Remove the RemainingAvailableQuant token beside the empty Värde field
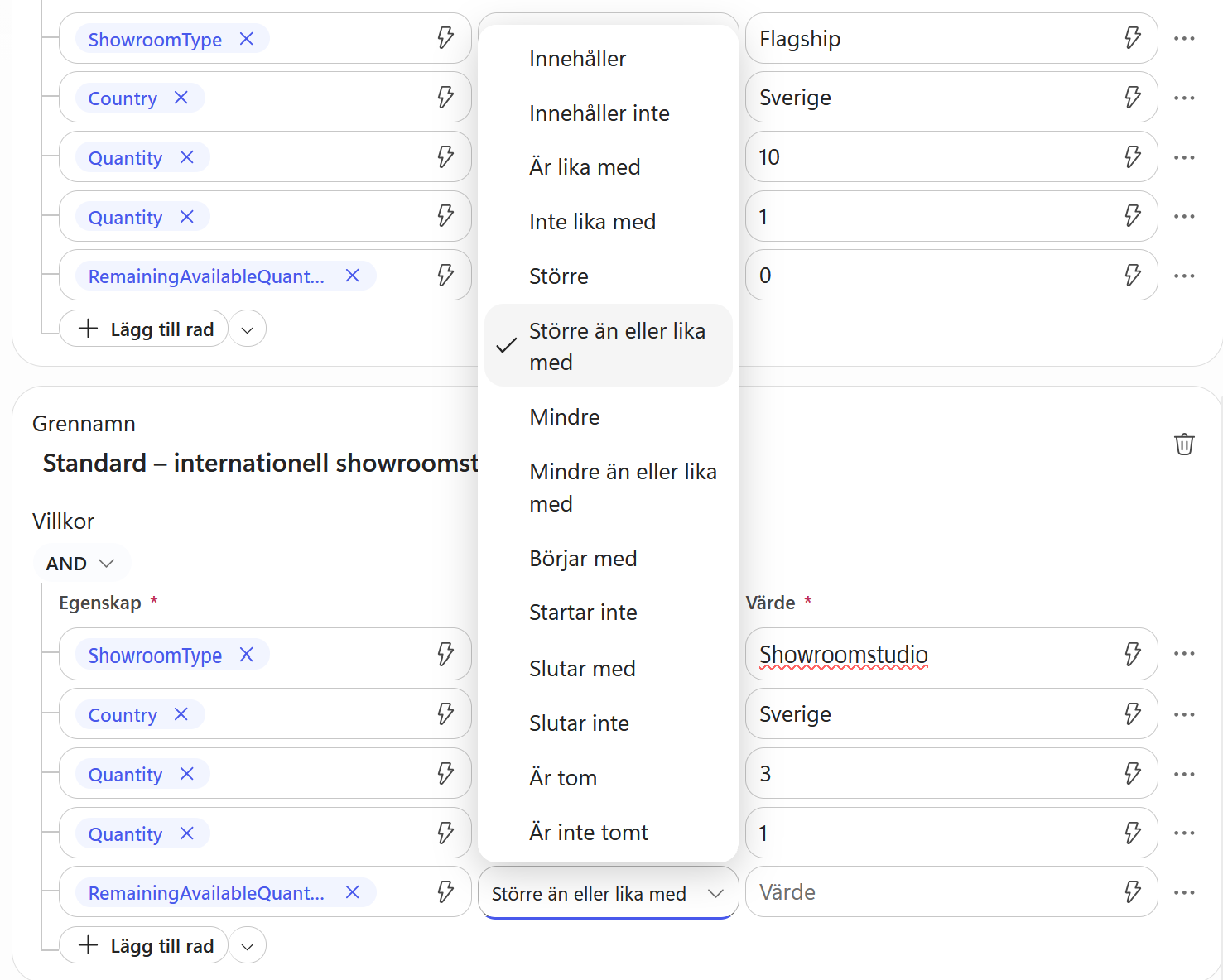1223x980 pixels. (352, 892)
